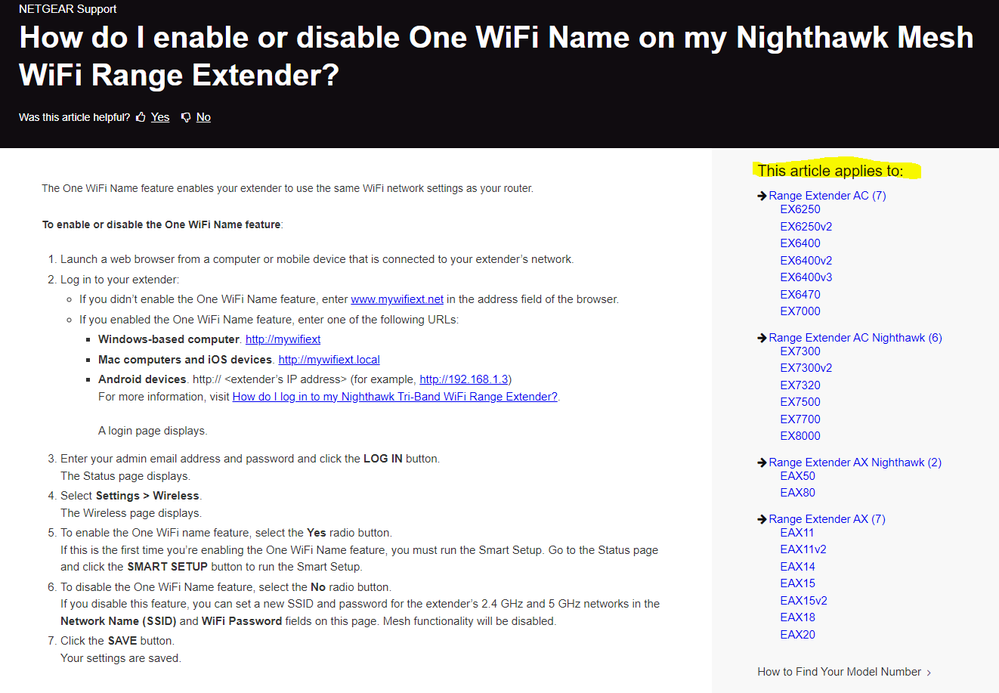Select the EX6250 model link

(x=800, y=210)
